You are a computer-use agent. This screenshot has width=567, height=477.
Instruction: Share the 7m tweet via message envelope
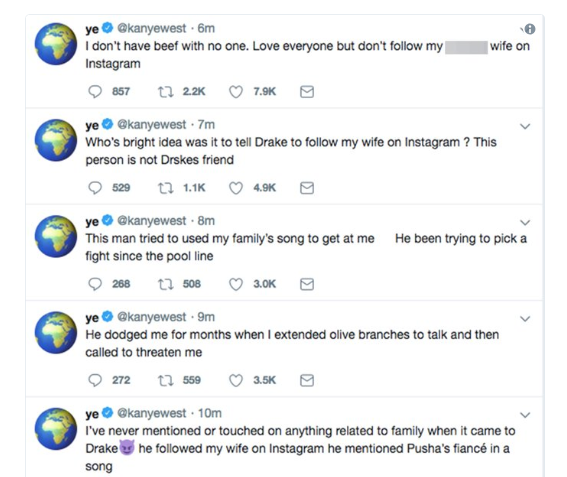coord(307,188)
